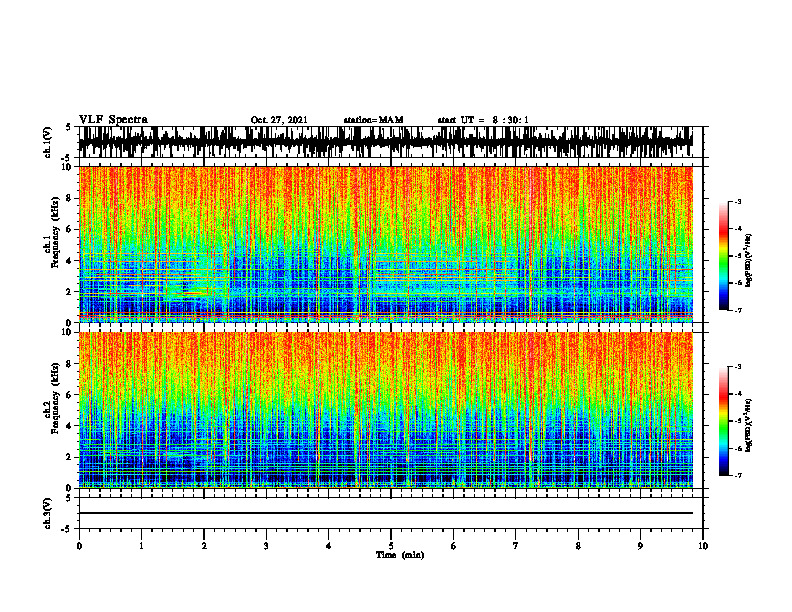Click the "-5" label on ch.2 colorbar
The image size is (792, 612).
738,421
